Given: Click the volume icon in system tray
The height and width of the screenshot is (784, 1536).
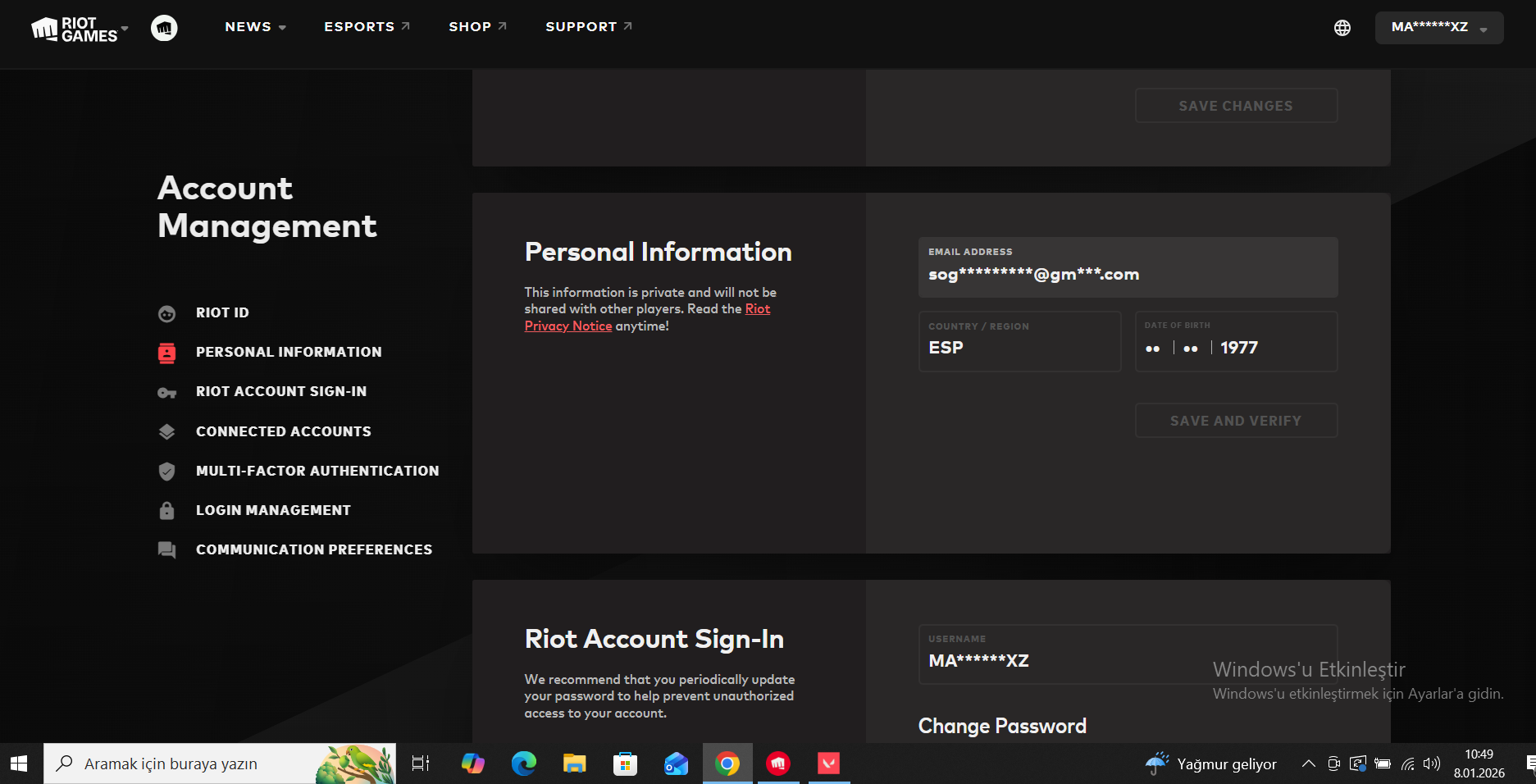Looking at the screenshot, I should [x=1432, y=764].
